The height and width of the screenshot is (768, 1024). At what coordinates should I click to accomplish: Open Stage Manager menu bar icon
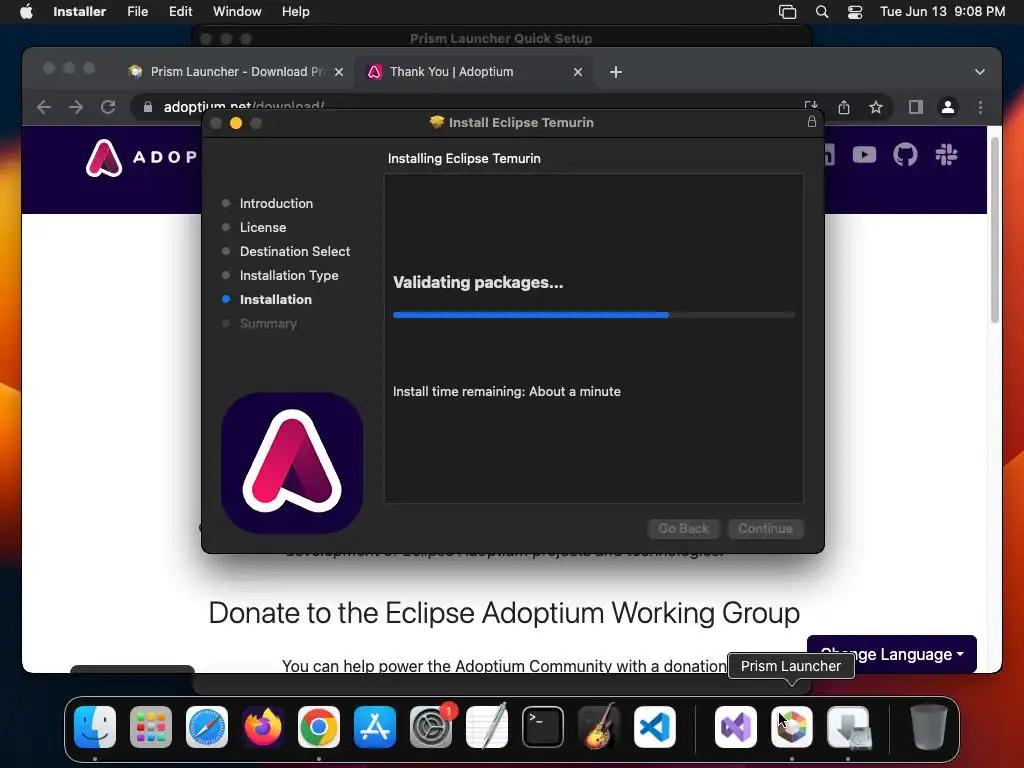(x=788, y=12)
